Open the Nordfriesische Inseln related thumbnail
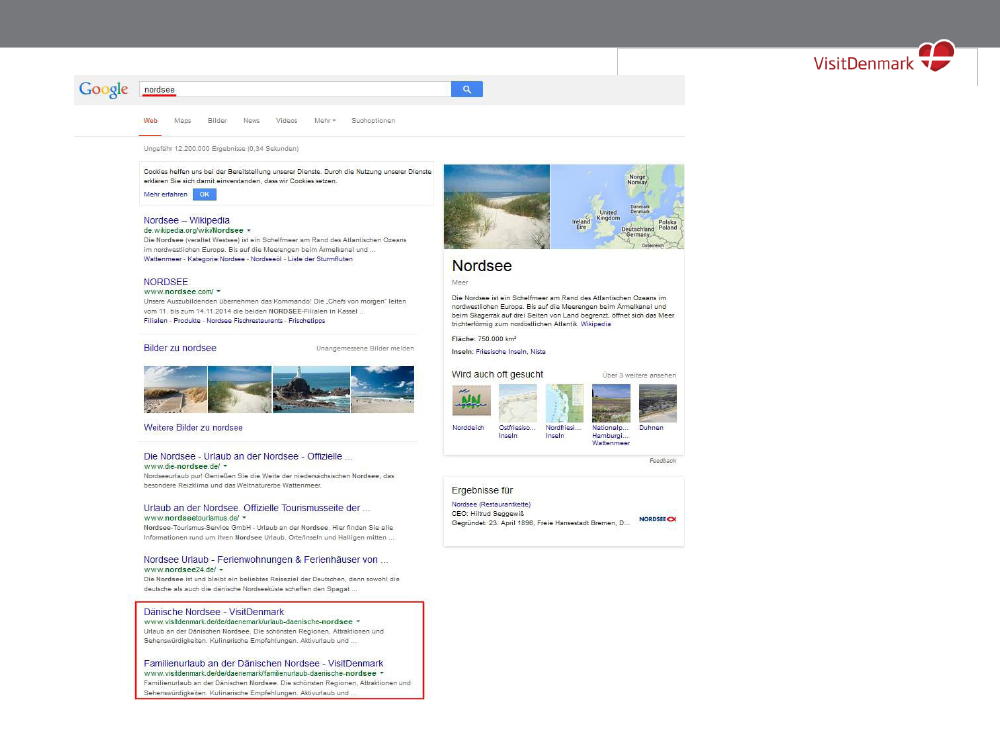The width and height of the screenshot is (1000, 750). point(564,402)
